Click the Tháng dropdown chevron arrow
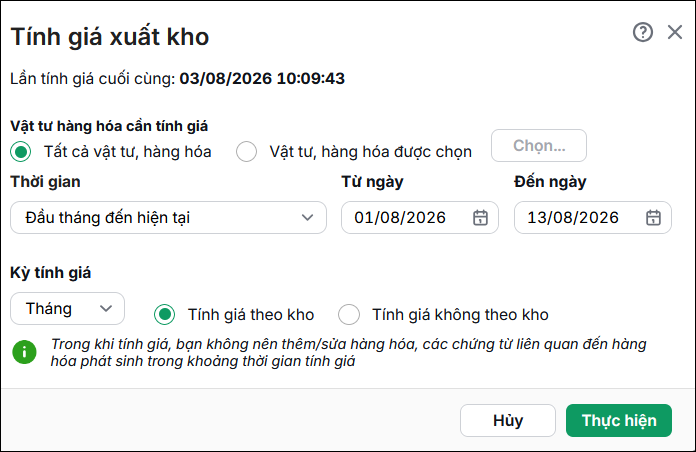 point(106,308)
